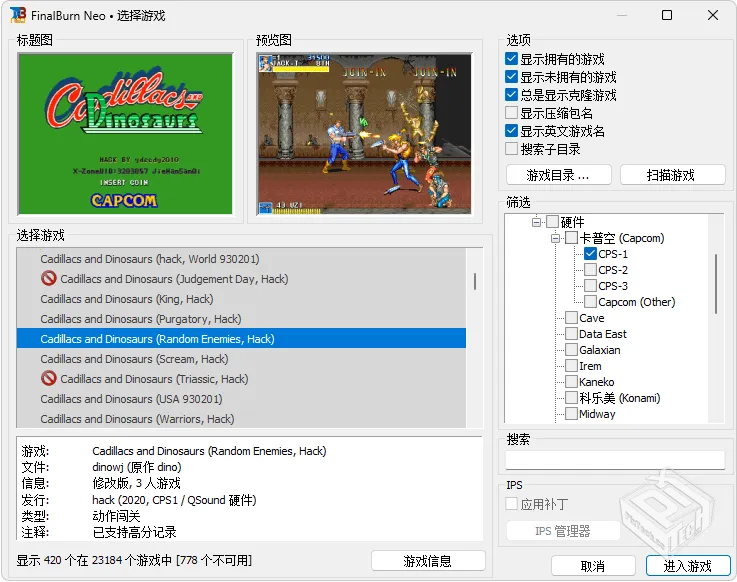Viewport: 737px width, 582px height.
Task: Open 游戏信息 details button
Action: click(427, 561)
